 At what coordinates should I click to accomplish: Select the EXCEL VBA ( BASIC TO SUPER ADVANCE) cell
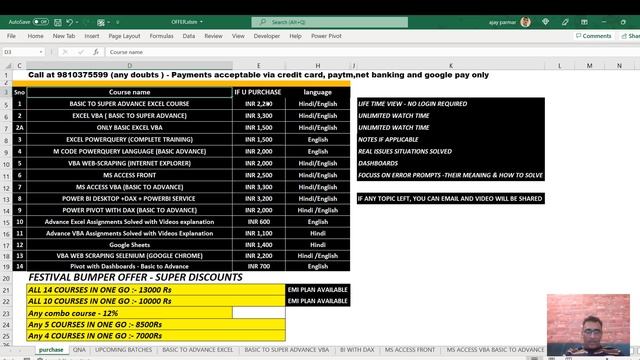pyautogui.click(x=129, y=116)
